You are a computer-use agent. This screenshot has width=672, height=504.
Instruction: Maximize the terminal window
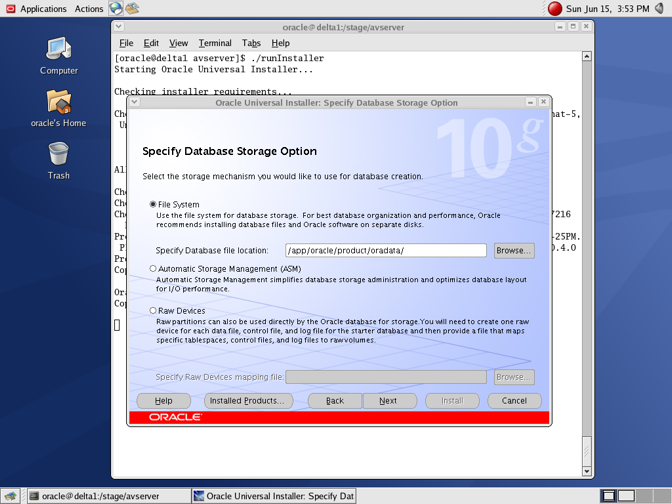coord(573,27)
